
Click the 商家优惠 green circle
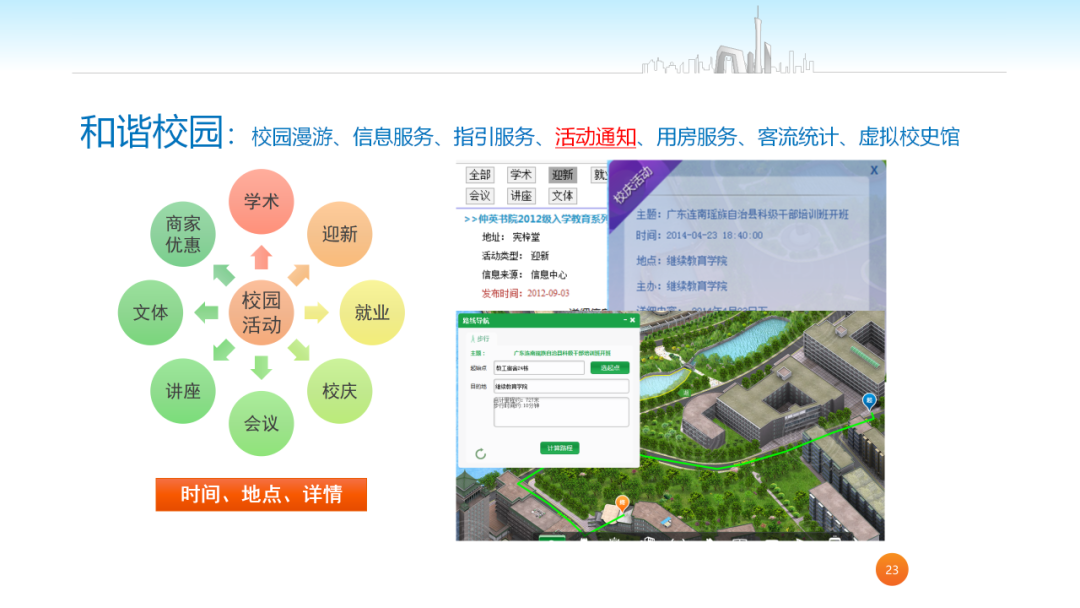pyautogui.click(x=183, y=234)
